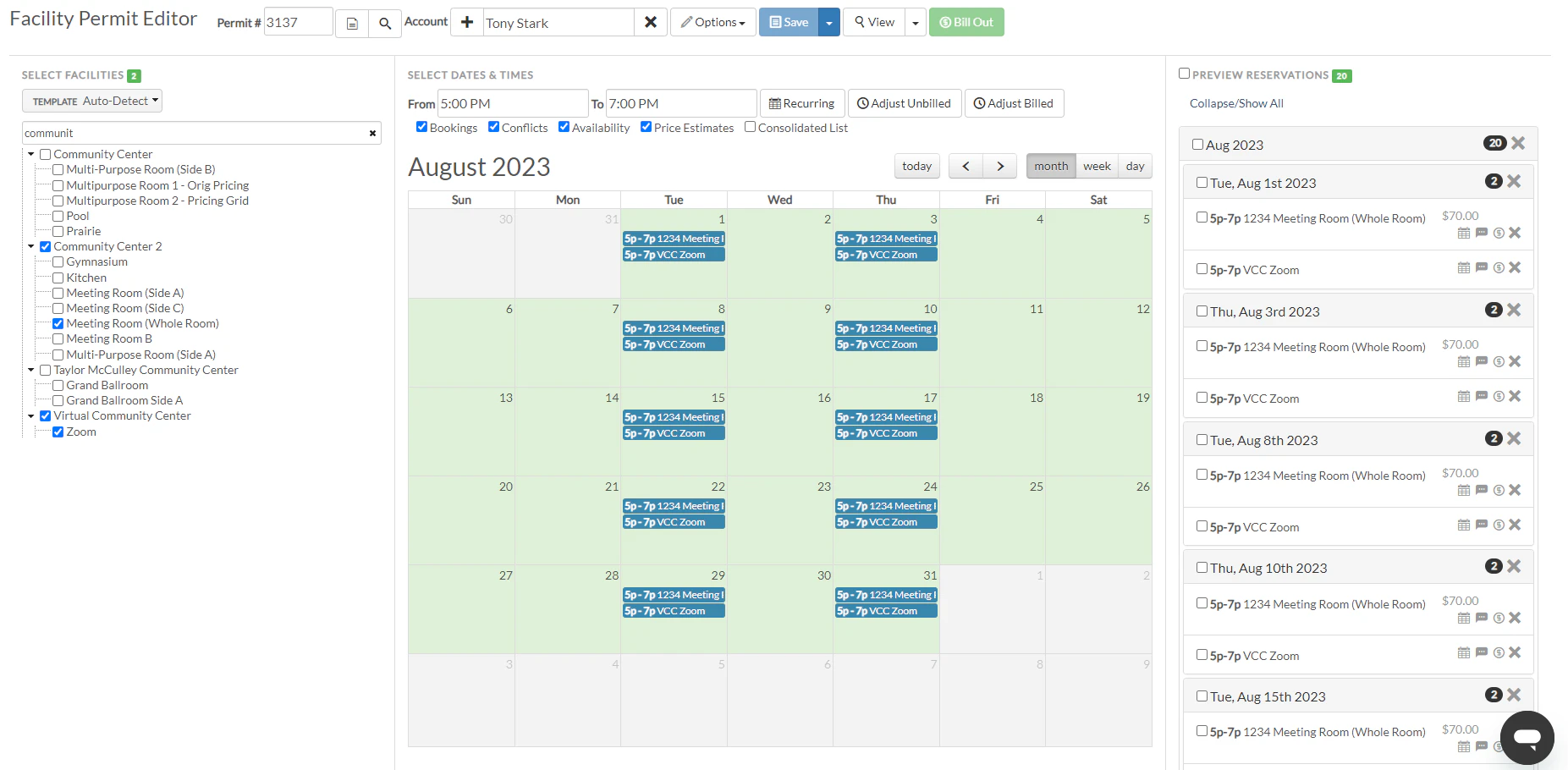This screenshot has width=1568, height=770.
Task: Open the Save button's dropdown arrow
Action: click(x=828, y=22)
